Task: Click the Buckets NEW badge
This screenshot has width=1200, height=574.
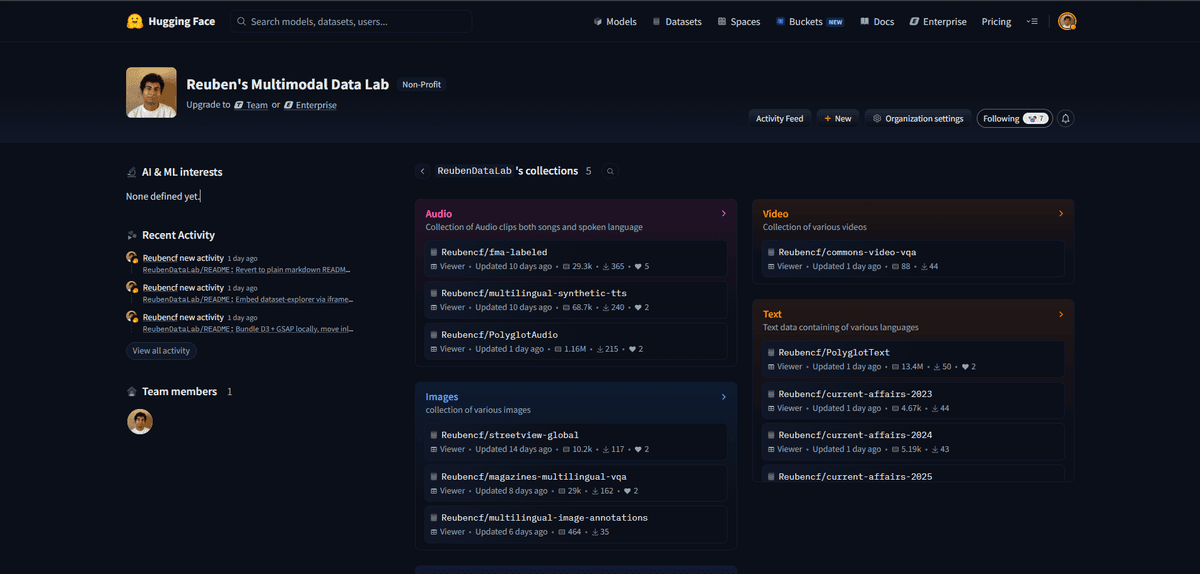Action: pos(836,21)
